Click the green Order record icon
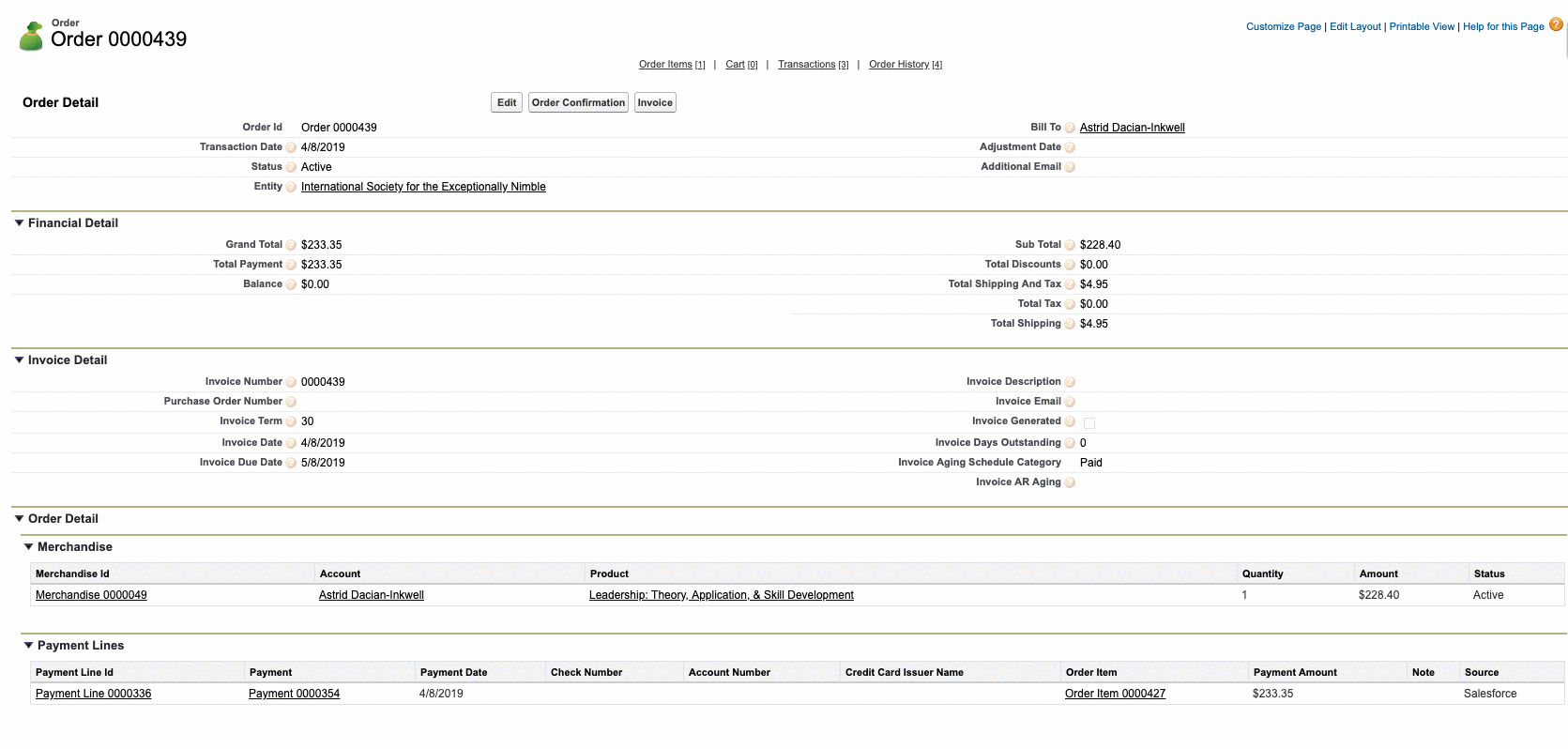Image resolution: width=1568 pixels, height=749 pixels. (31, 37)
